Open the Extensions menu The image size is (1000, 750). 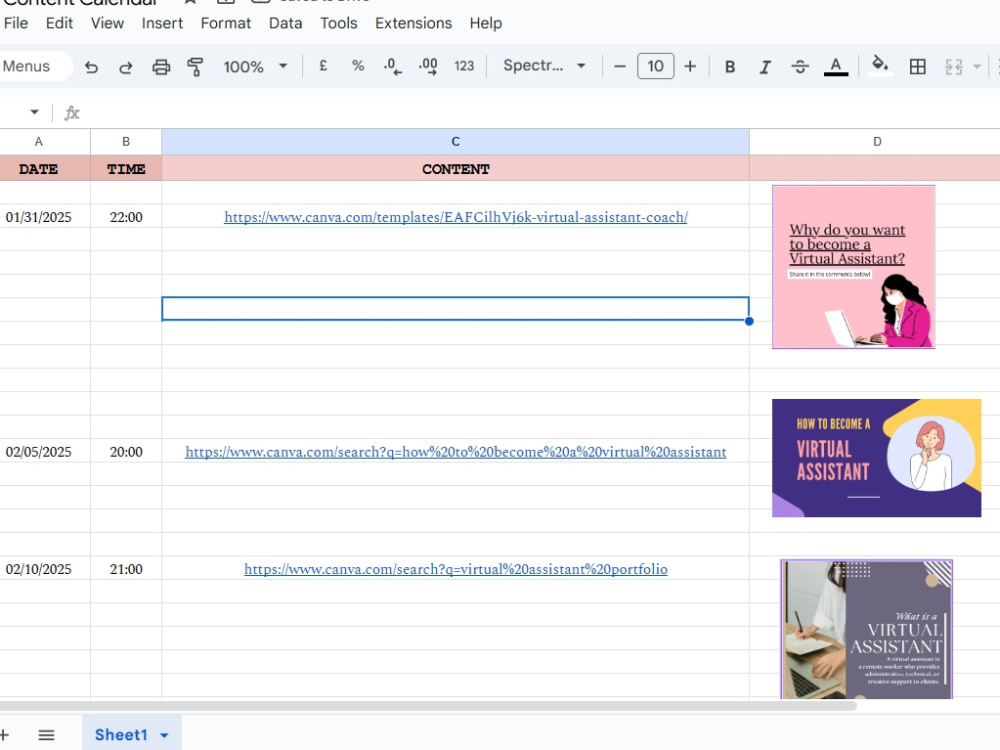[x=413, y=24]
